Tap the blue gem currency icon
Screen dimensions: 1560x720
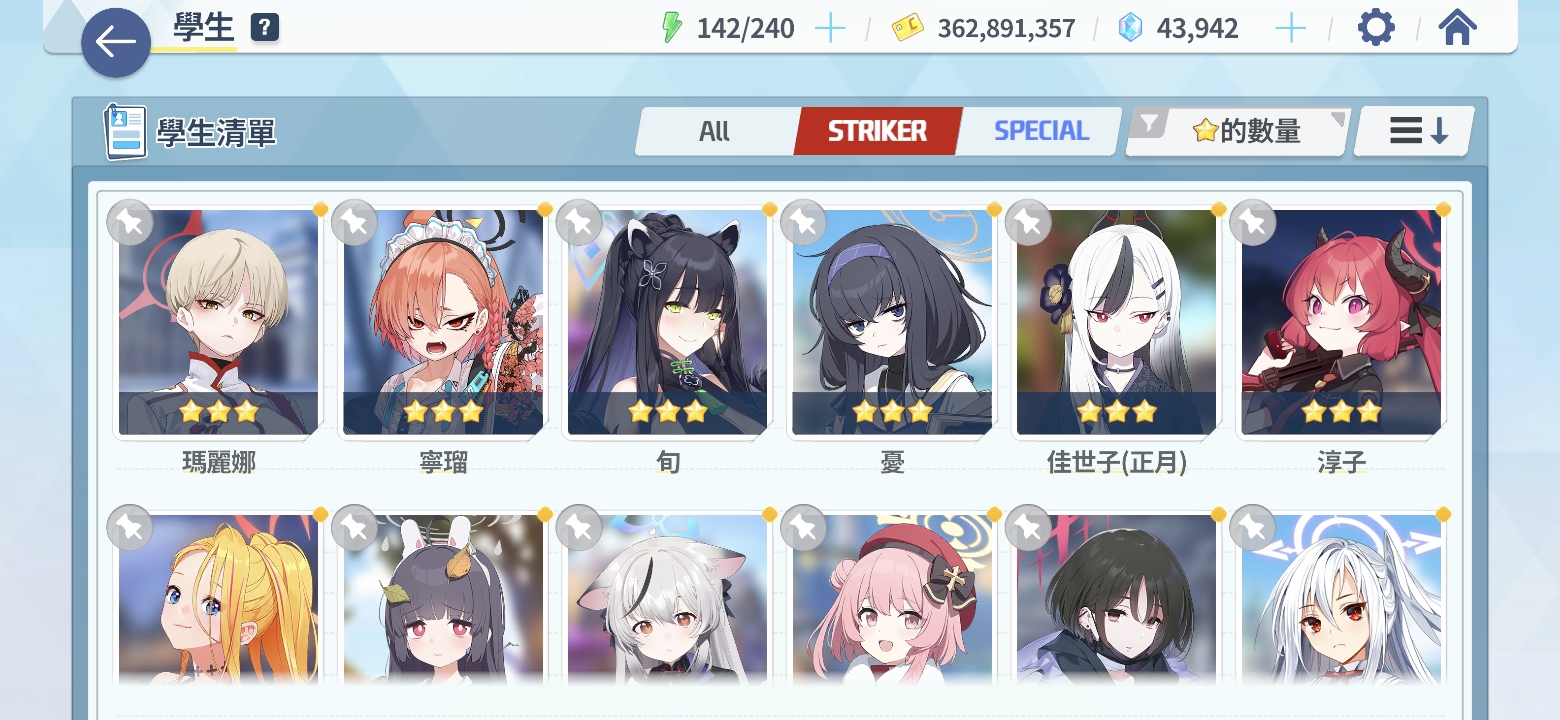coord(1130,28)
